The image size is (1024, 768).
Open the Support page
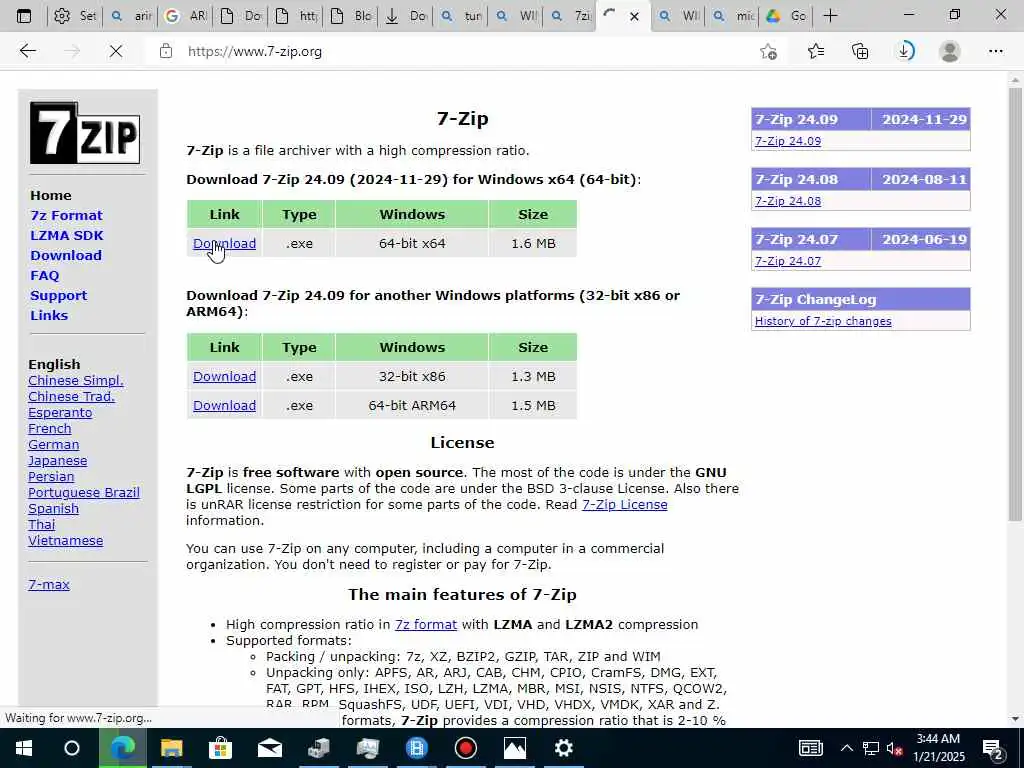coord(58,295)
